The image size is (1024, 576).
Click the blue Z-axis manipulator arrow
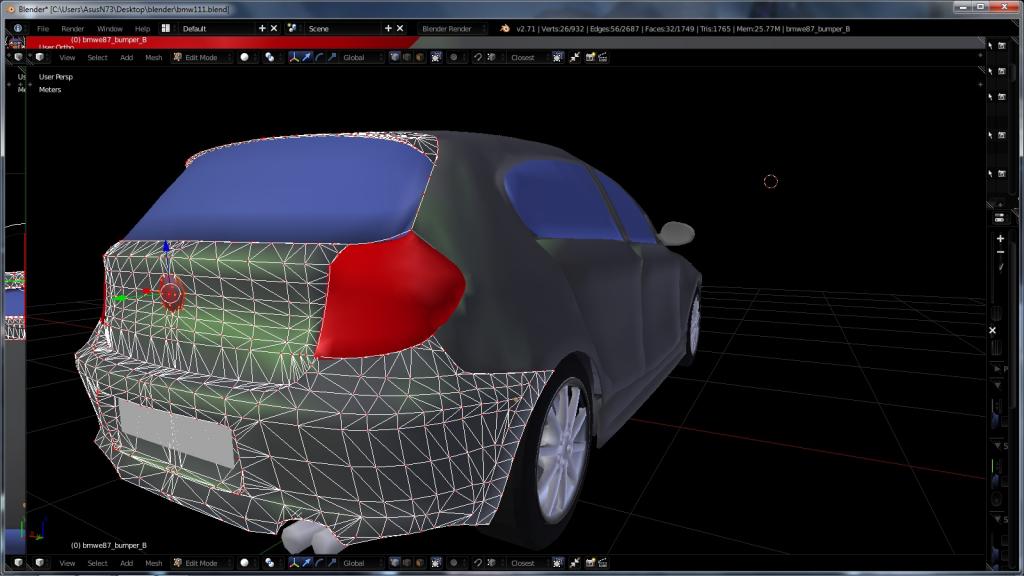click(x=166, y=246)
